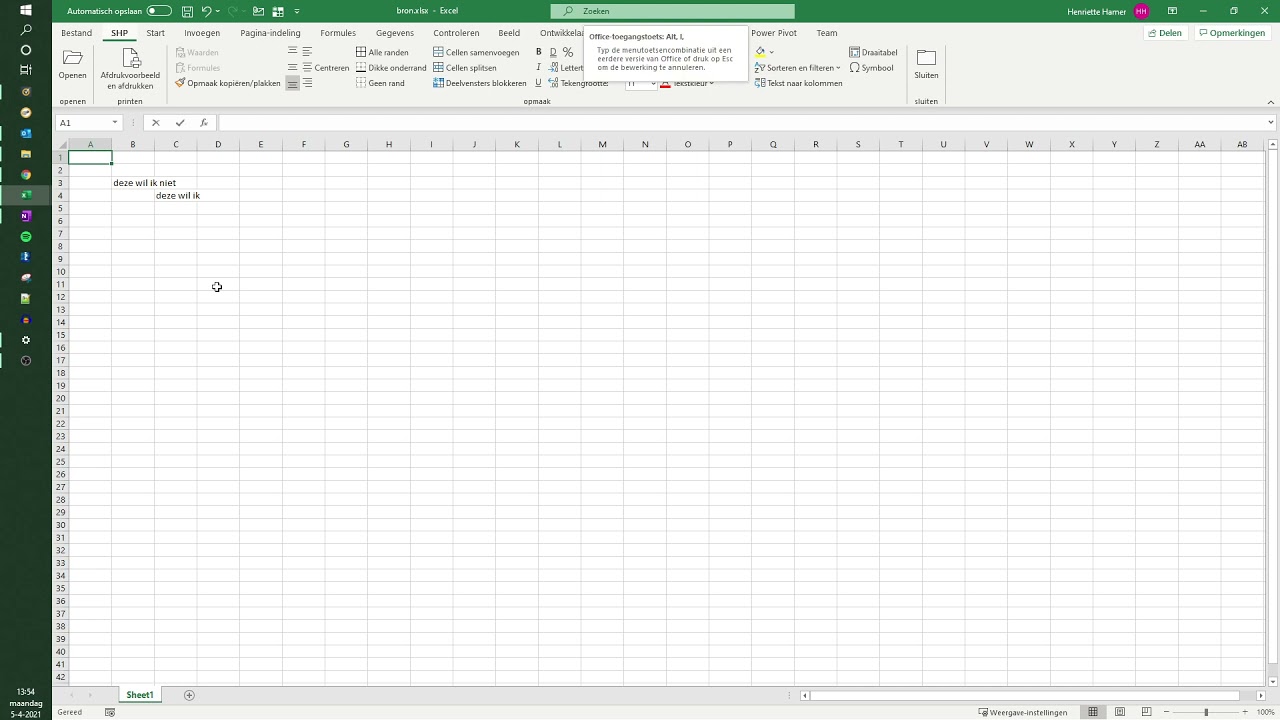Open Tekengrootte size dropdown
The height and width of the screenshot is (720, 1280).
click(652, 84)
